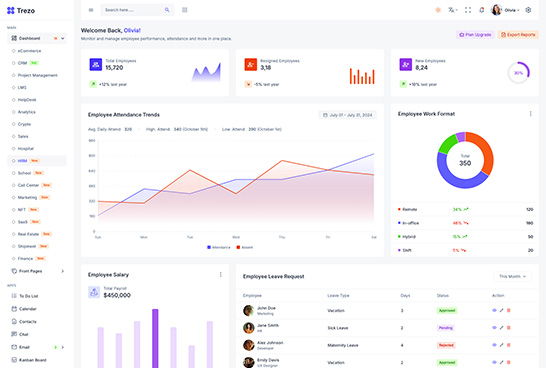This screenshot has width=546, height=368.
Task: Toggle the Absent legend series in chart
Action: [x=245, y=247]
